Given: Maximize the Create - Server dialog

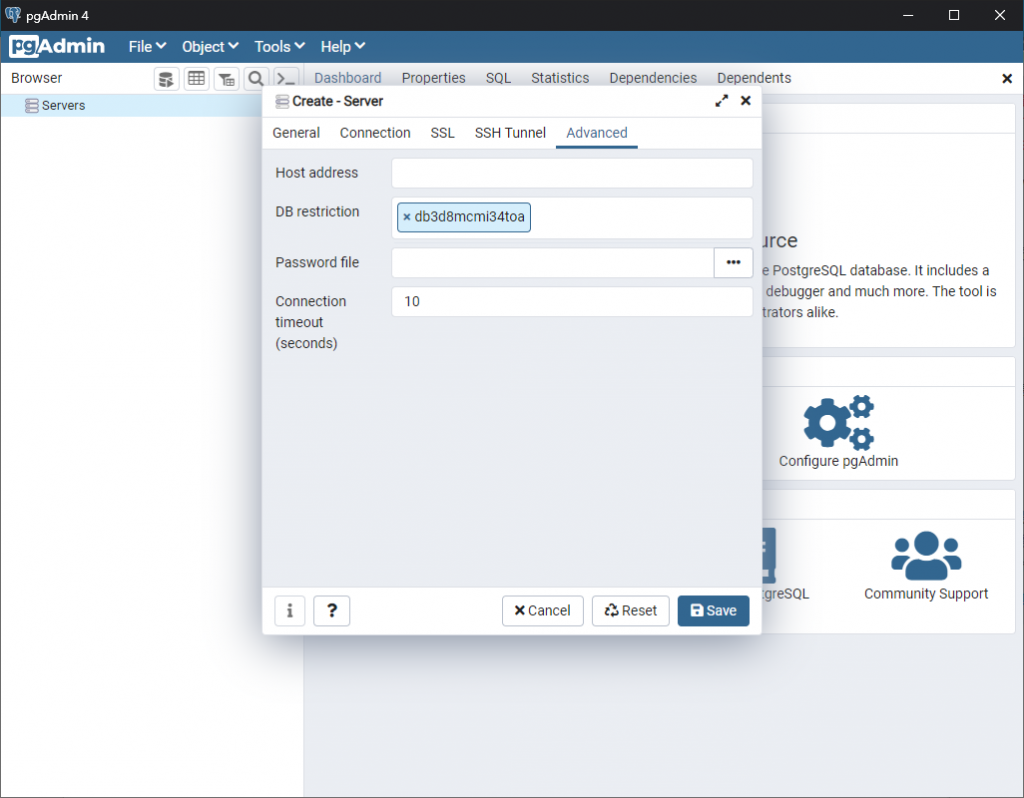Looking at the screenshot, I should coord(722,101).
